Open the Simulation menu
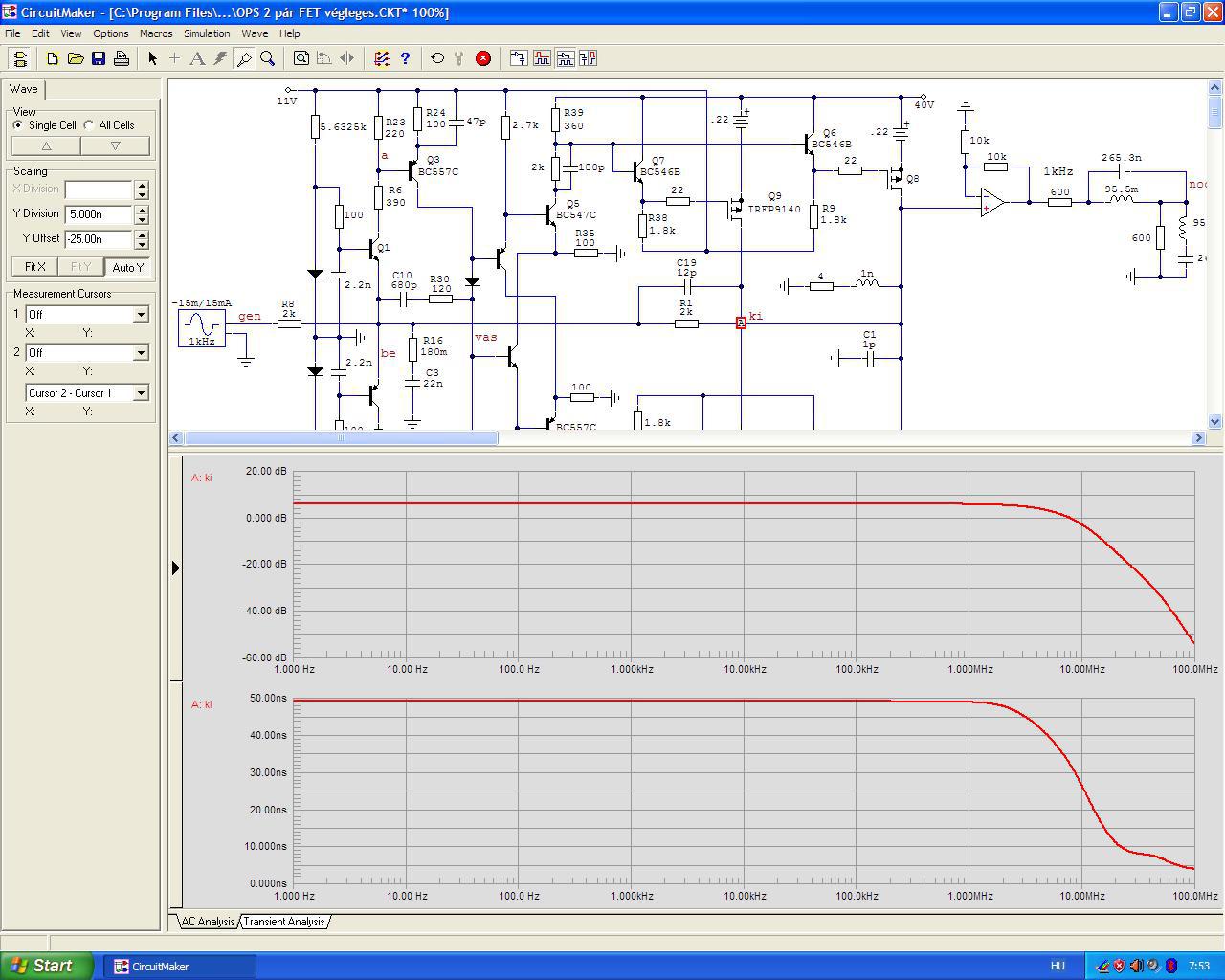The width and height of the screenshot is (1225, 980). pyautogui.click(x=207, y=33)
